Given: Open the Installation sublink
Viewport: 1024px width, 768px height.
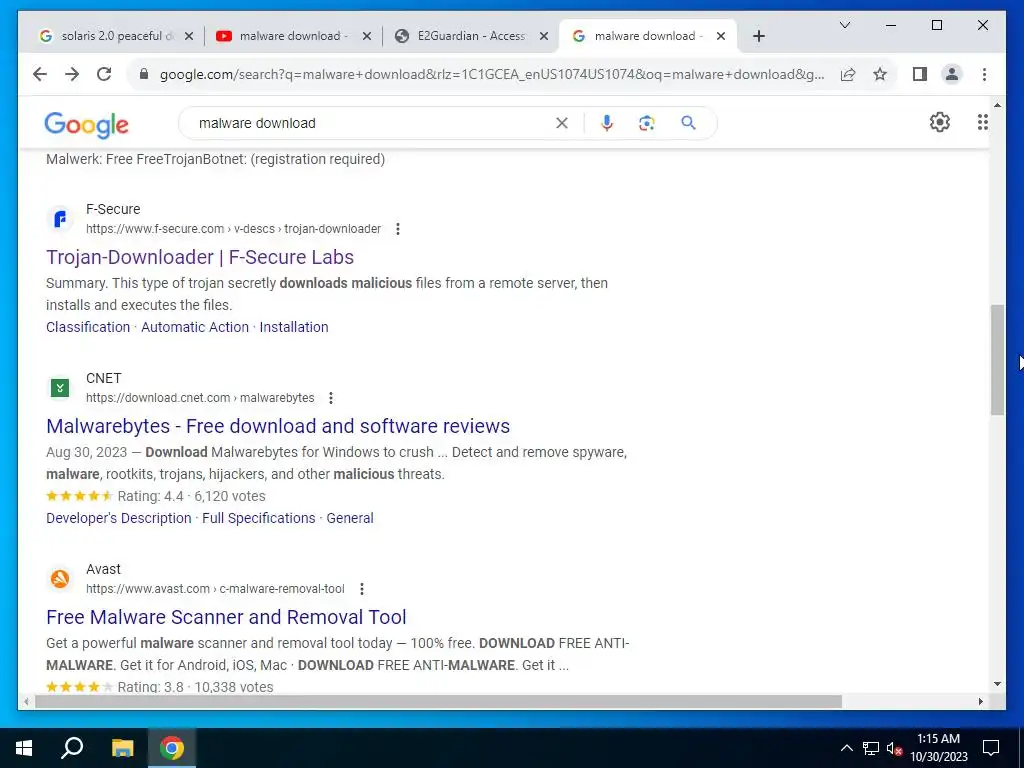Looking at the screenshot, I should pos(294,327).
